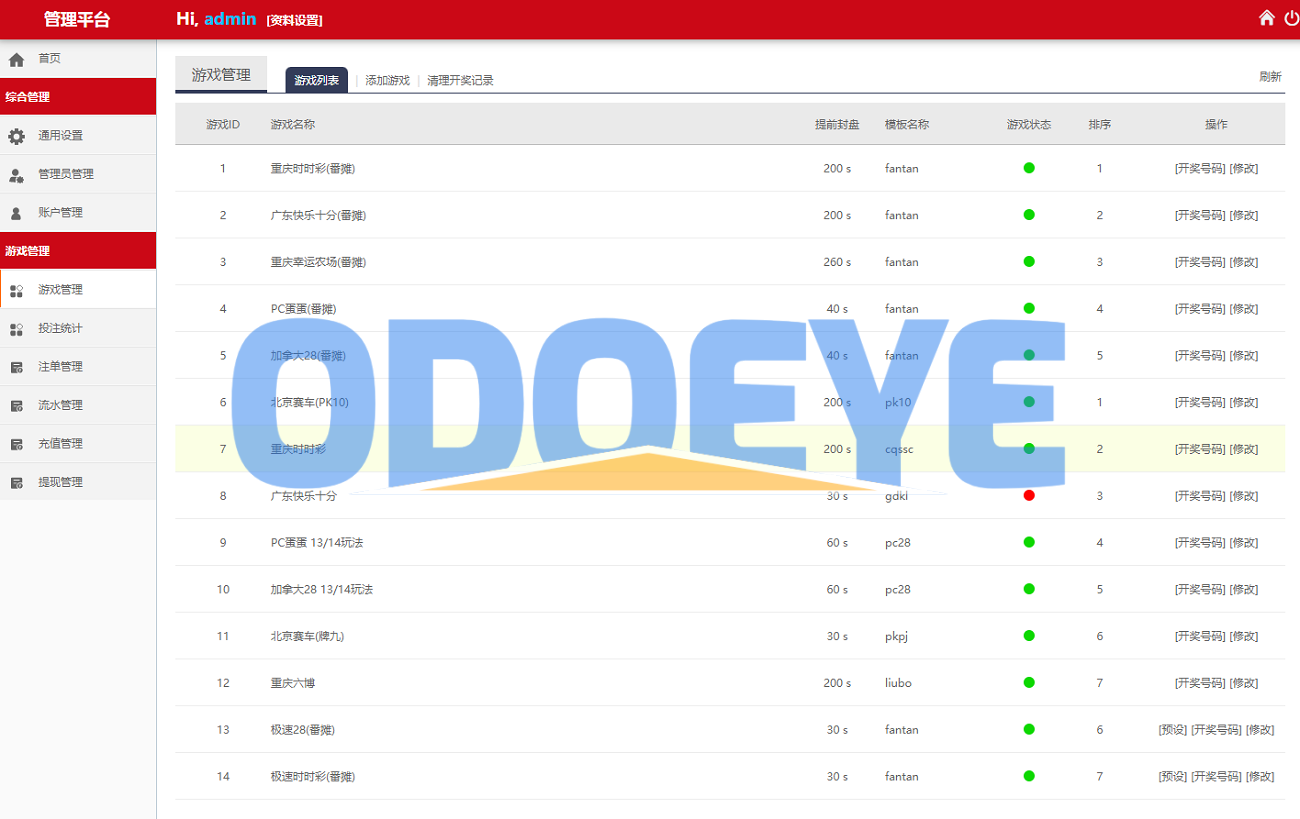
Task: Click 修改 for 加拿大28(番摊) row
Action: 1244,355
